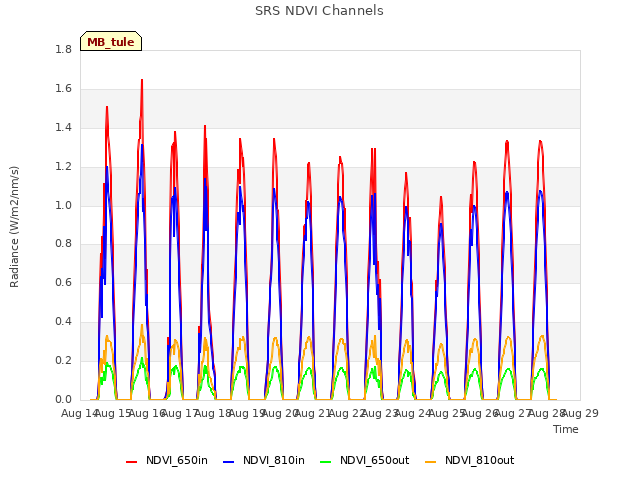Toggle the NDVI_810in legend entry
This screenshot has height=480, width=640.
[x=264, y=460]
